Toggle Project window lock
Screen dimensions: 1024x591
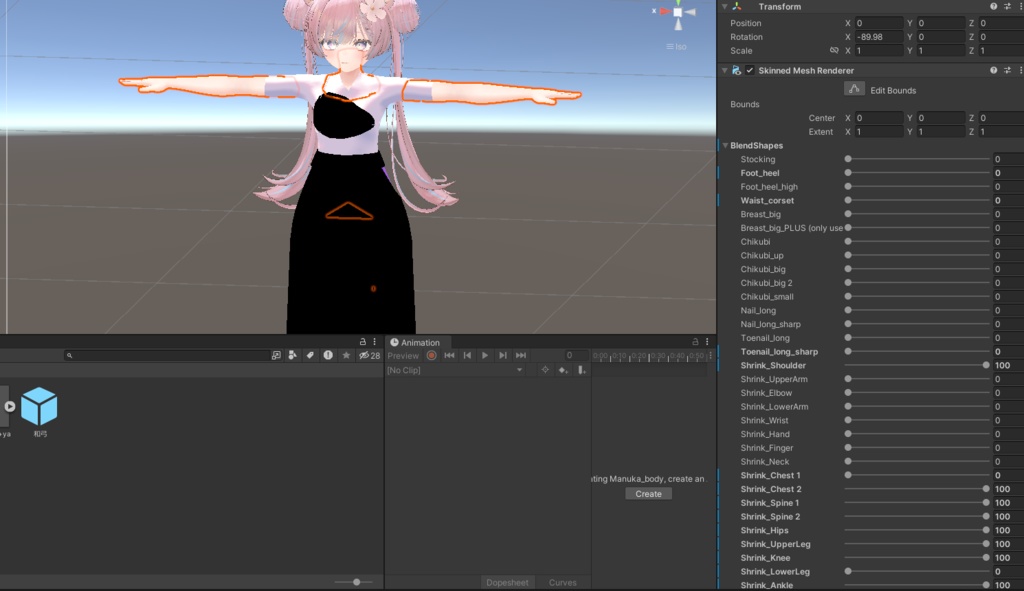click(x=362, y=342)
